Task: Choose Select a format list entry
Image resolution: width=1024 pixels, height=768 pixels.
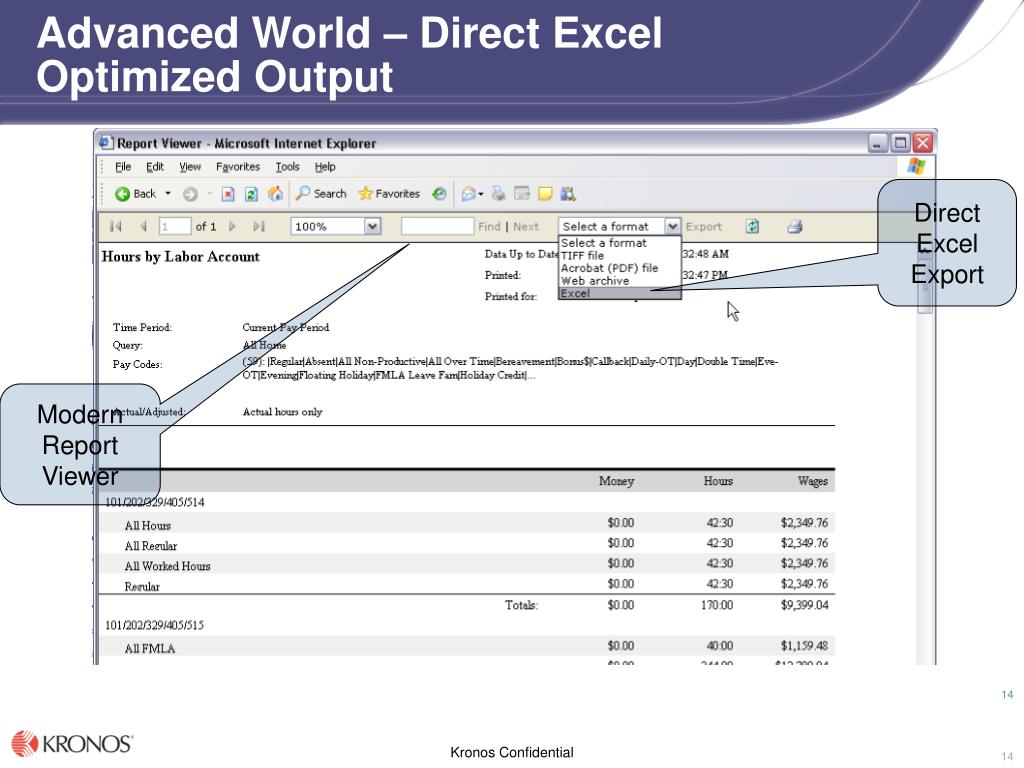Action: [619, 243]
